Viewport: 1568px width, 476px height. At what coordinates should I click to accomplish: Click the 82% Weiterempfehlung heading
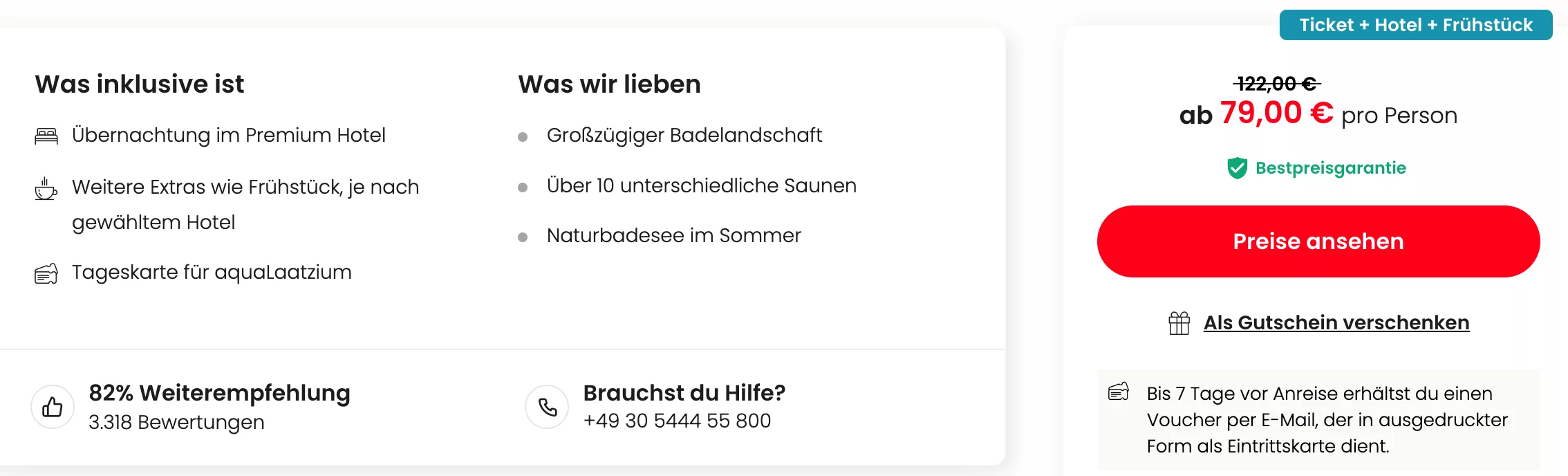click(x=219, y=392)
